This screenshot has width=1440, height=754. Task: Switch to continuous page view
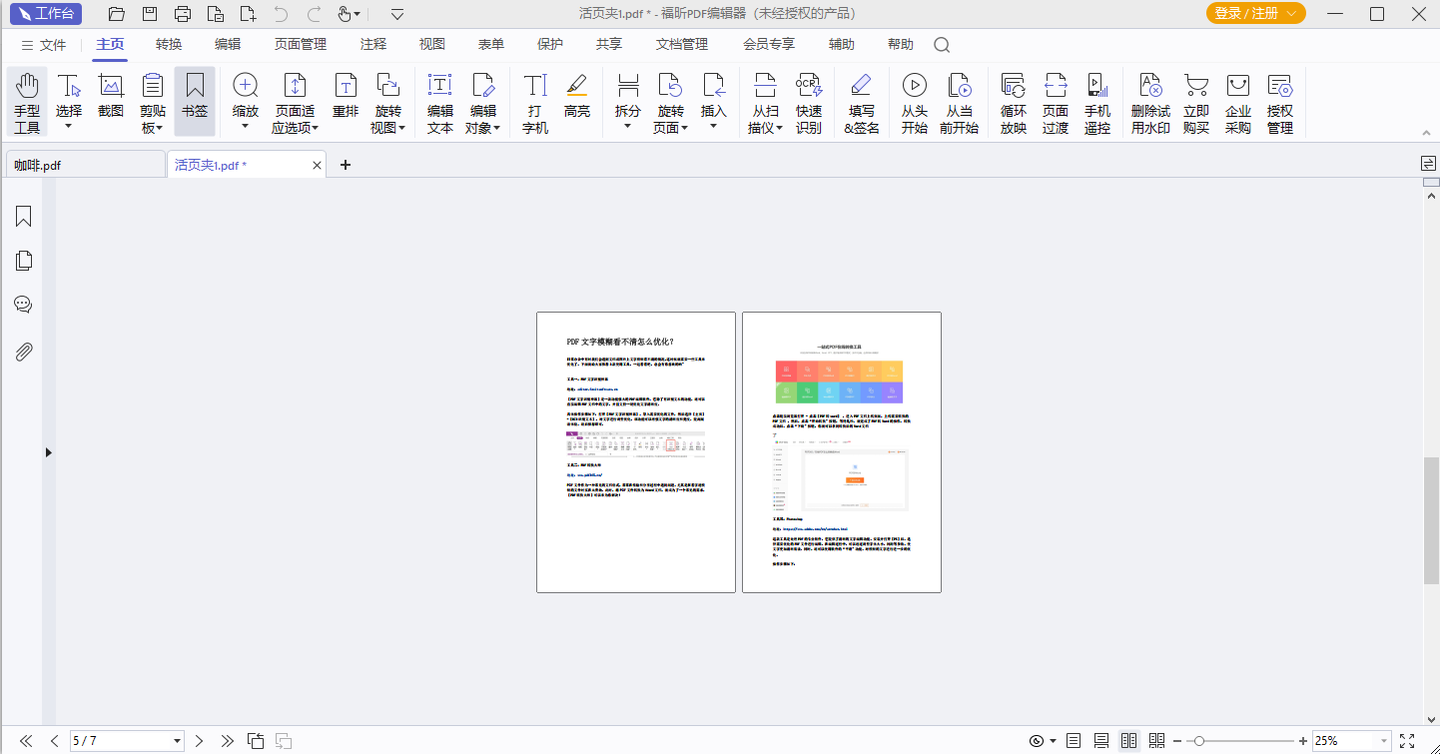tap(1101, 741)
